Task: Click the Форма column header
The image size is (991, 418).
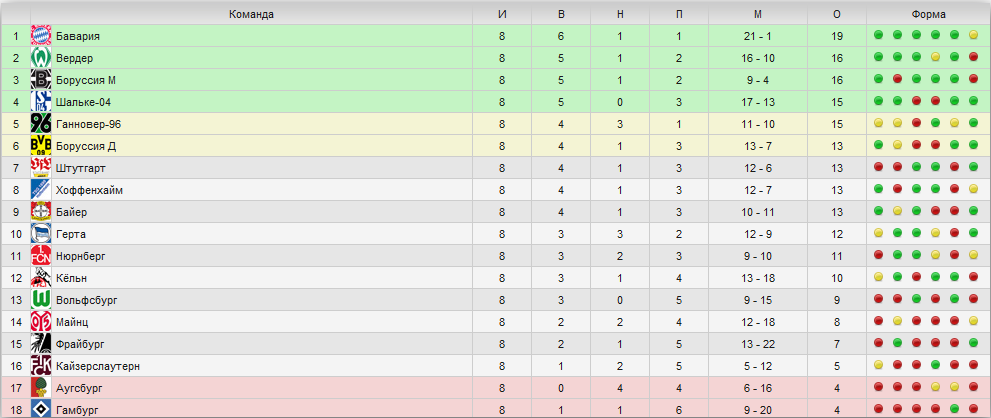Action: (928, 14)
